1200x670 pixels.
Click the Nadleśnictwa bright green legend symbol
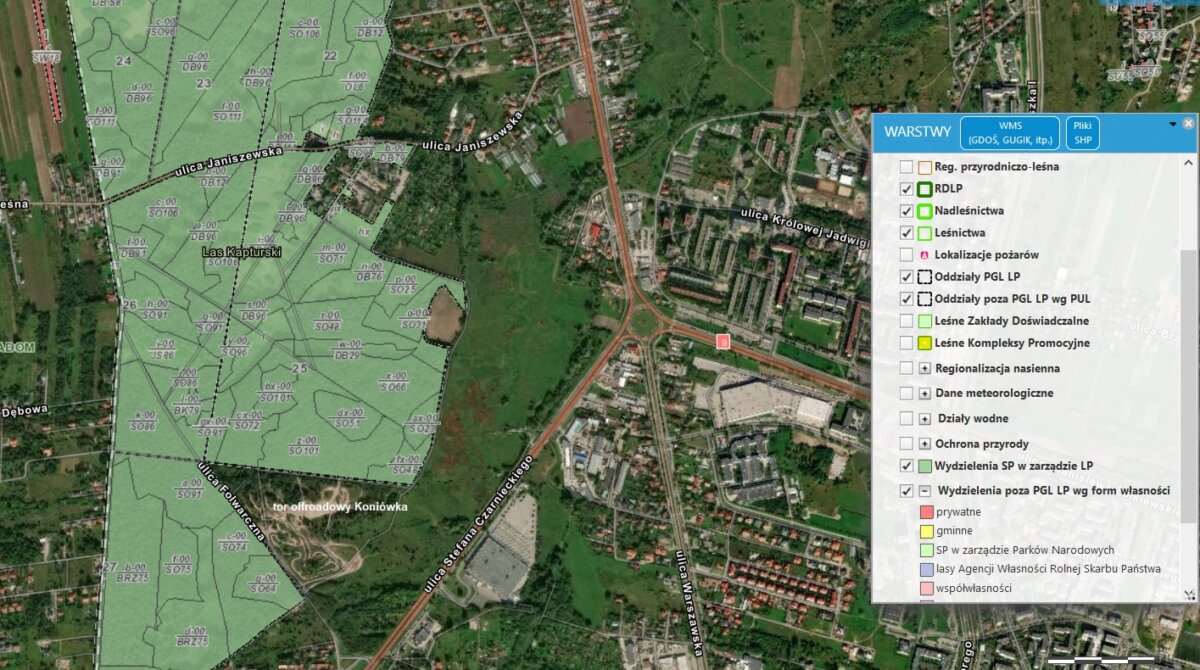point(925,211)
